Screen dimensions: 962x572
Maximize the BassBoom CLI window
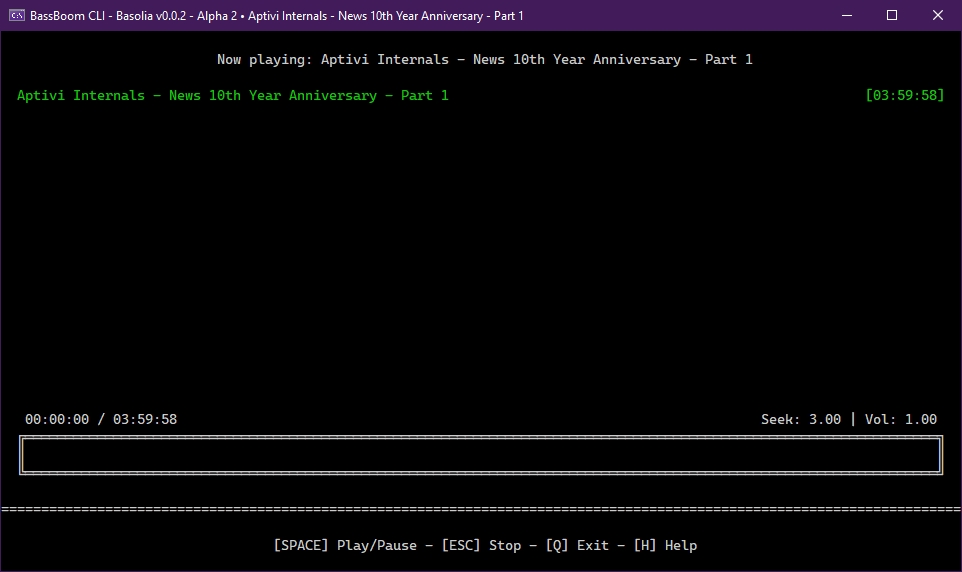[892, 15]
